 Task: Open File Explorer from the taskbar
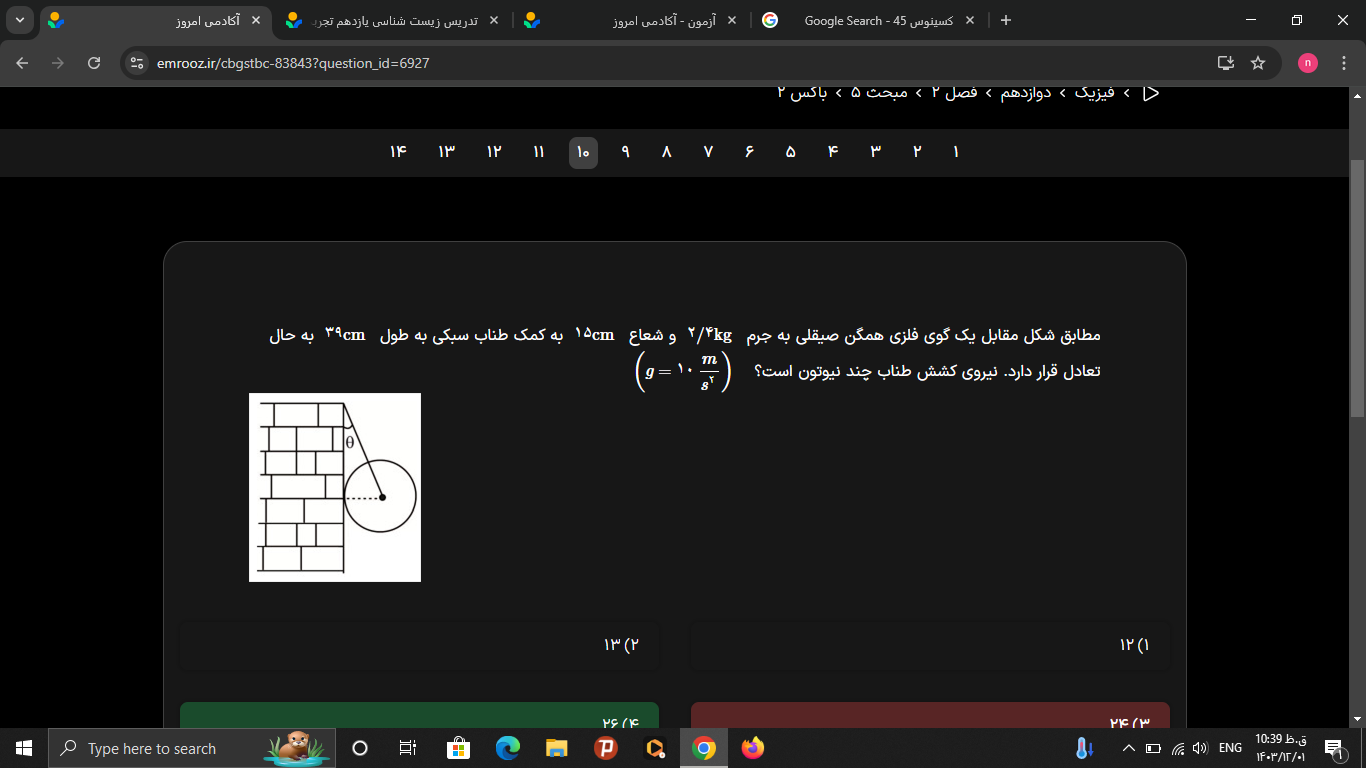(x=557, y=748)
